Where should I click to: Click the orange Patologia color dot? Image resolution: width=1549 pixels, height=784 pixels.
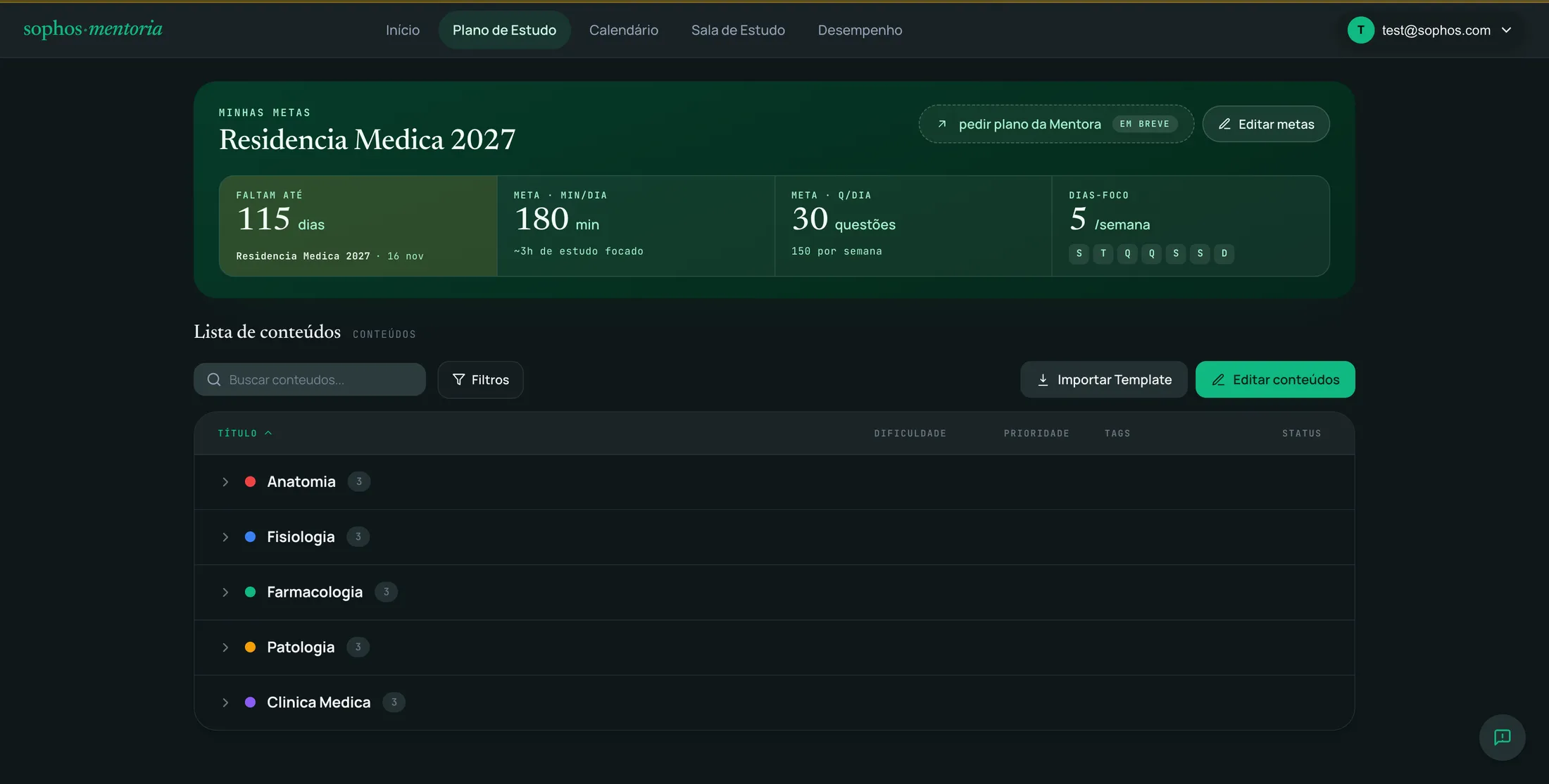tap(250, 647)
